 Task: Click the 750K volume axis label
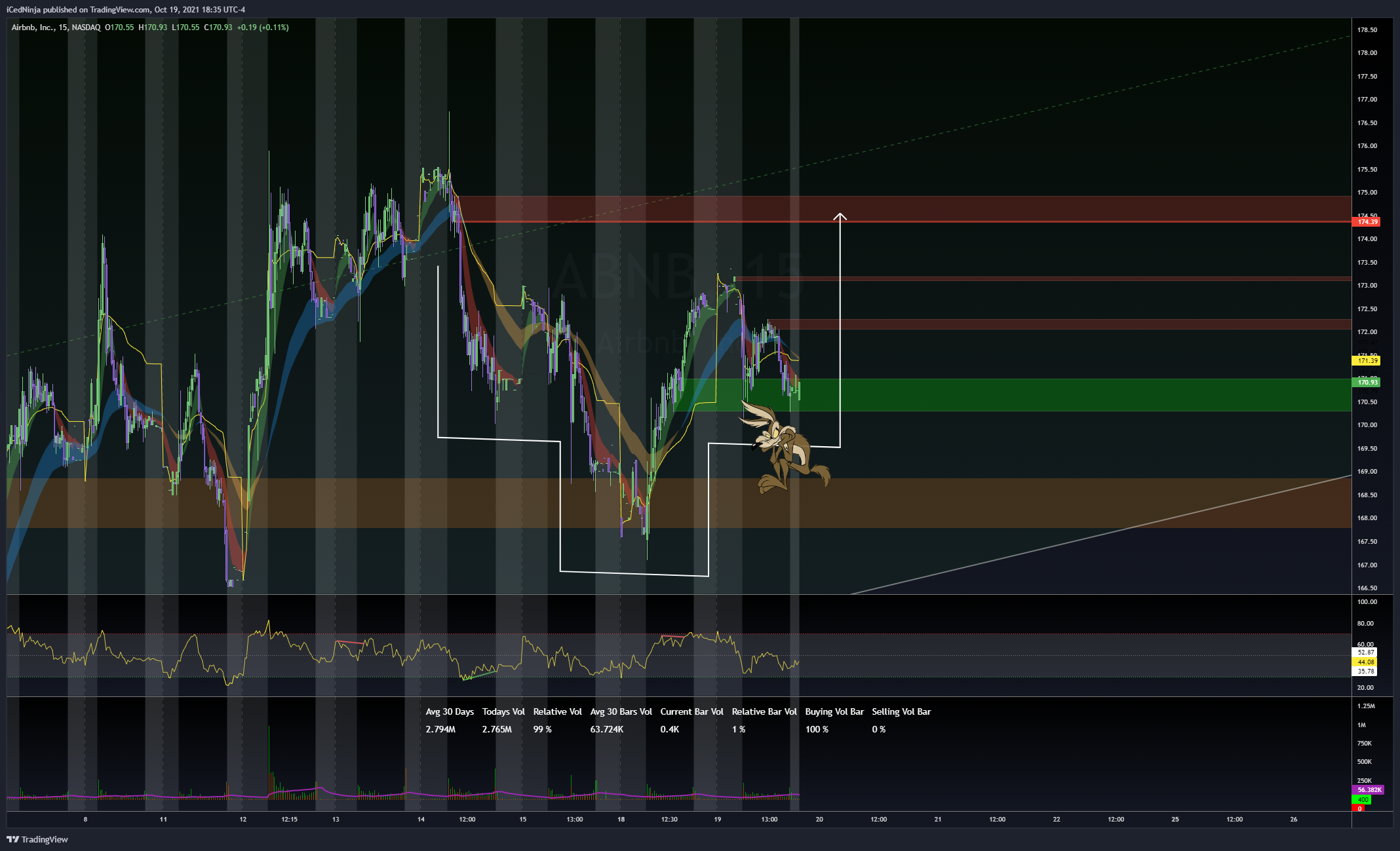(1364, 744)
